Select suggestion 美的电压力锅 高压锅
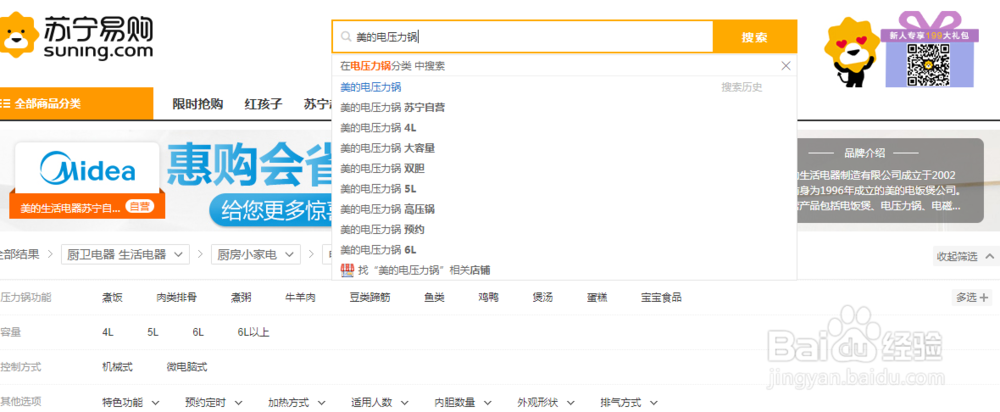1000x412 pixels. pyautogui.click(x=387, y=209)
